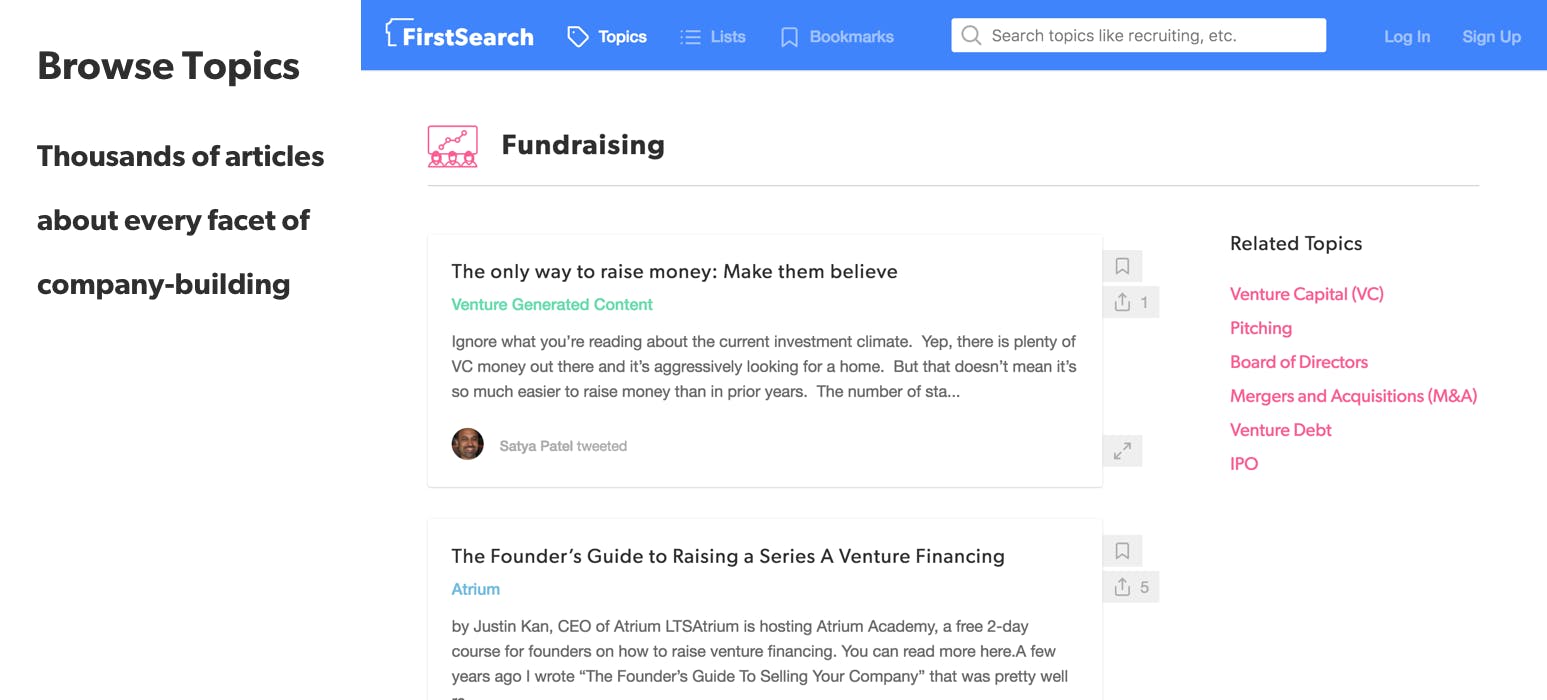
Task: Share the Series A Venture Financing article
Action: [1122, 587]
